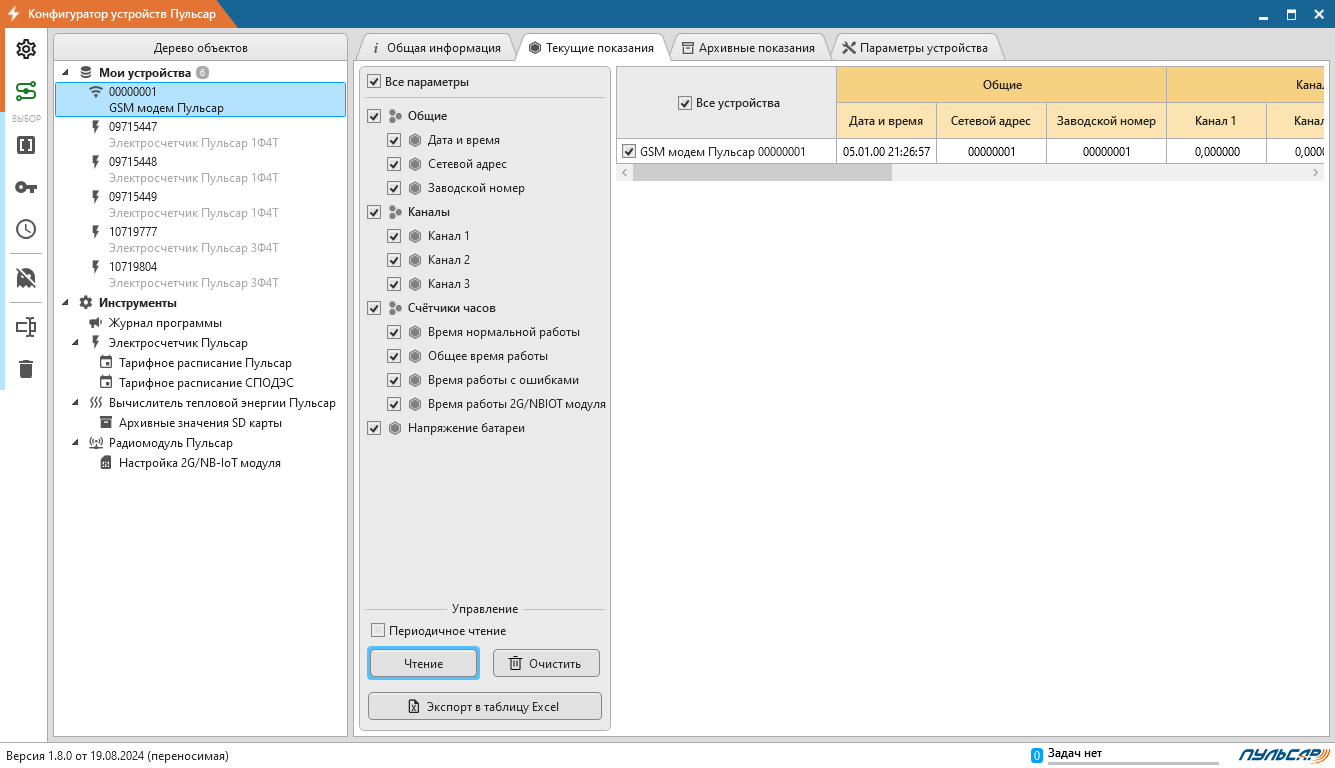Click the crossed-out ghost sidebar icon
The image size is (1335, 768).
click(x=26, y=278)
